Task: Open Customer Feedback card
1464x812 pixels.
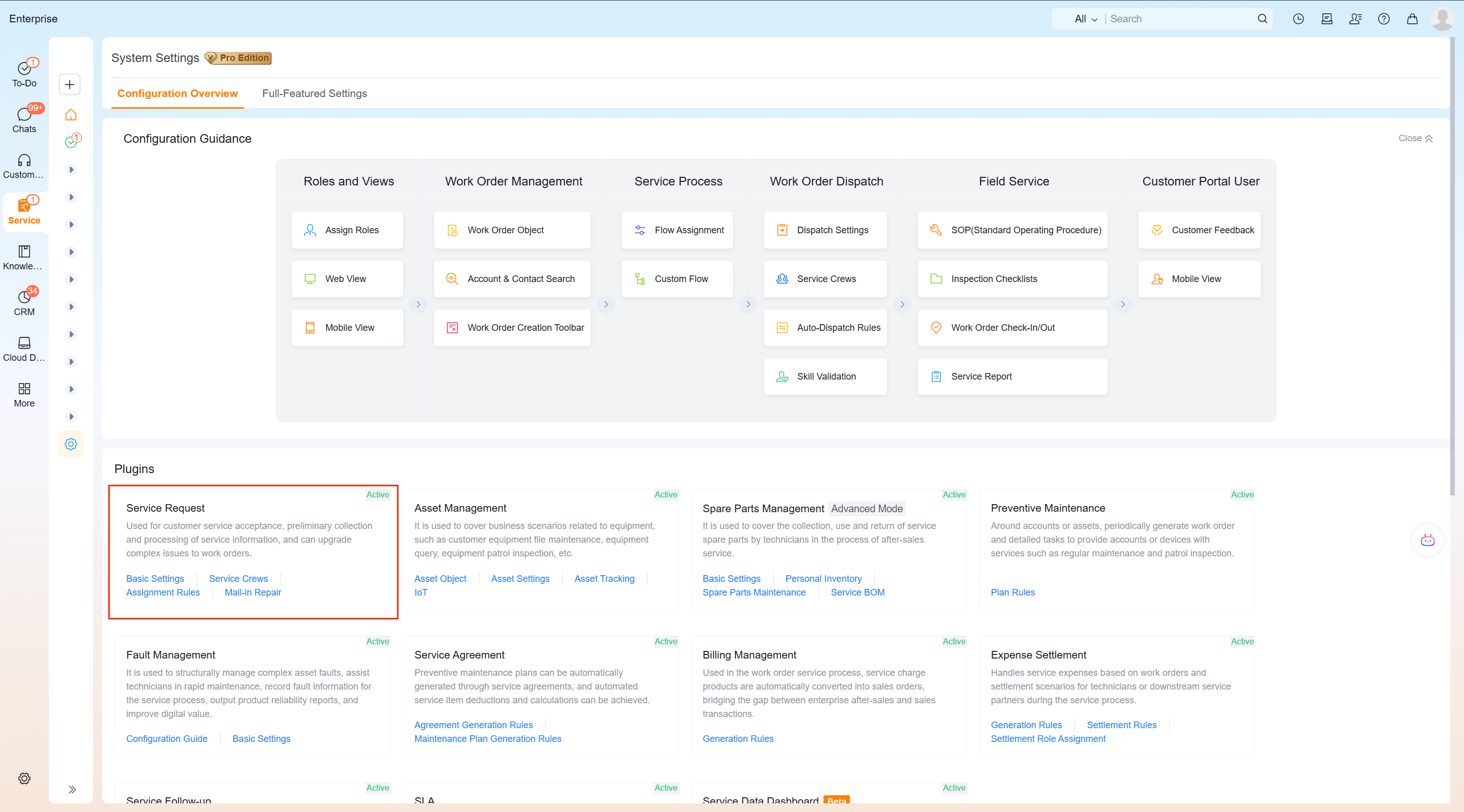Action: (x=1199, y=230)
